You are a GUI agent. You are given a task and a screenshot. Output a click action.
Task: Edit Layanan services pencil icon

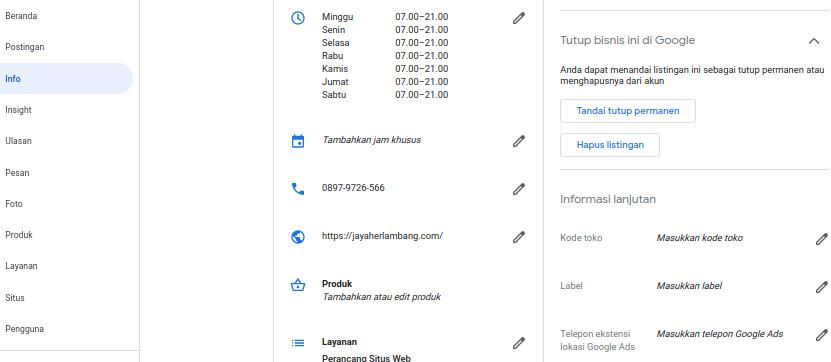[x=519, y=343]
